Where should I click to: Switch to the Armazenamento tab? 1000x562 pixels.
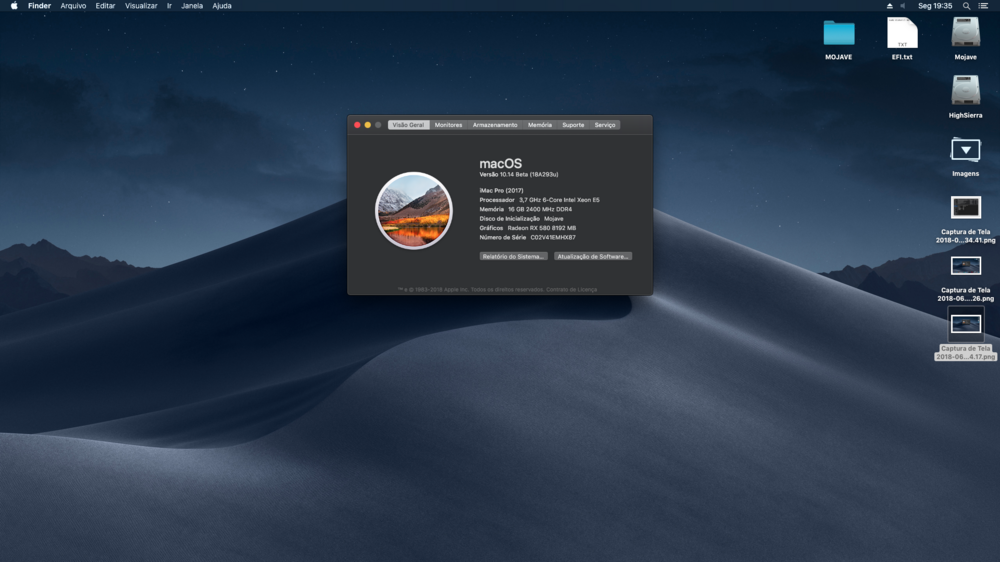click(x=495, y=125)
